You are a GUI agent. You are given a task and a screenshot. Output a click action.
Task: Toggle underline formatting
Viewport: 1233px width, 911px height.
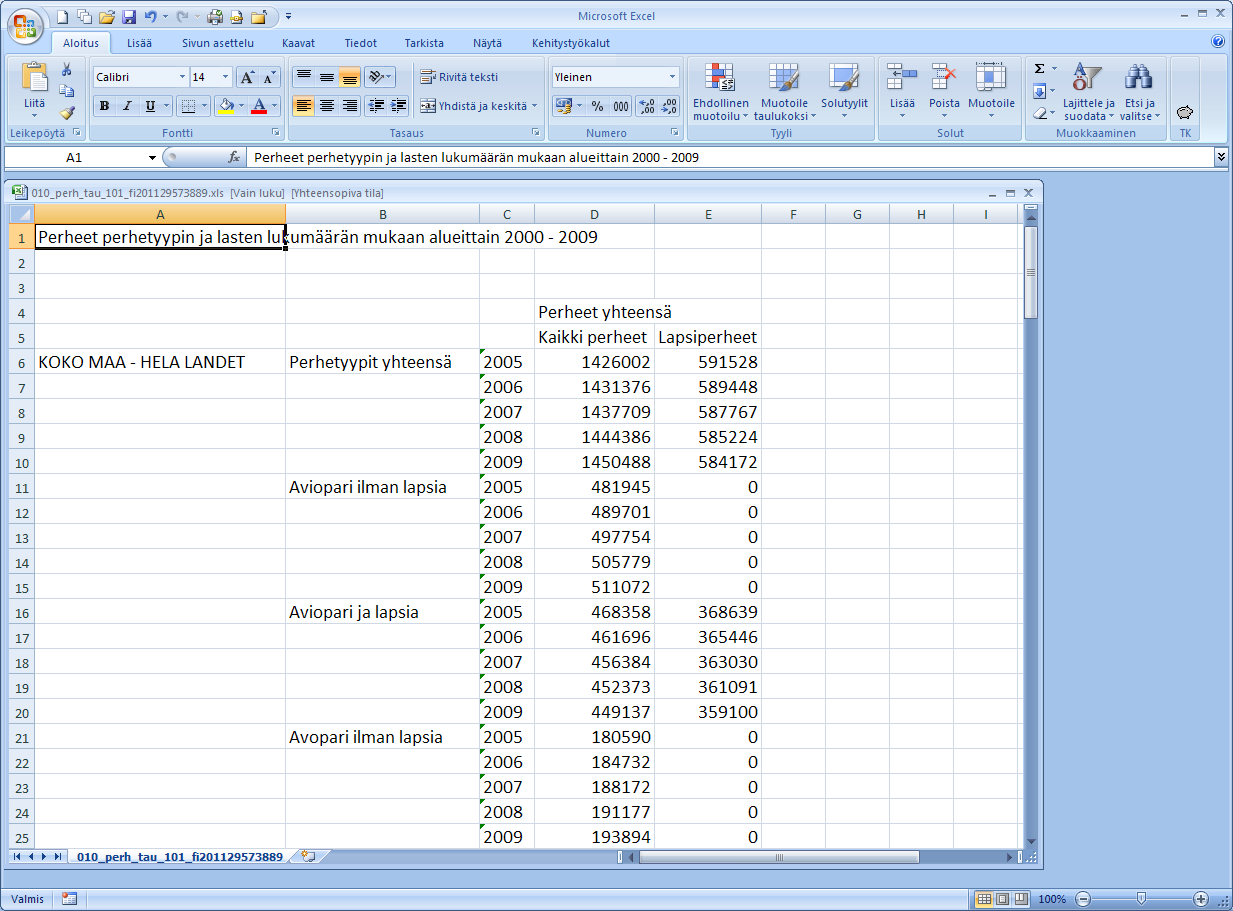click(x=150, y=106)
